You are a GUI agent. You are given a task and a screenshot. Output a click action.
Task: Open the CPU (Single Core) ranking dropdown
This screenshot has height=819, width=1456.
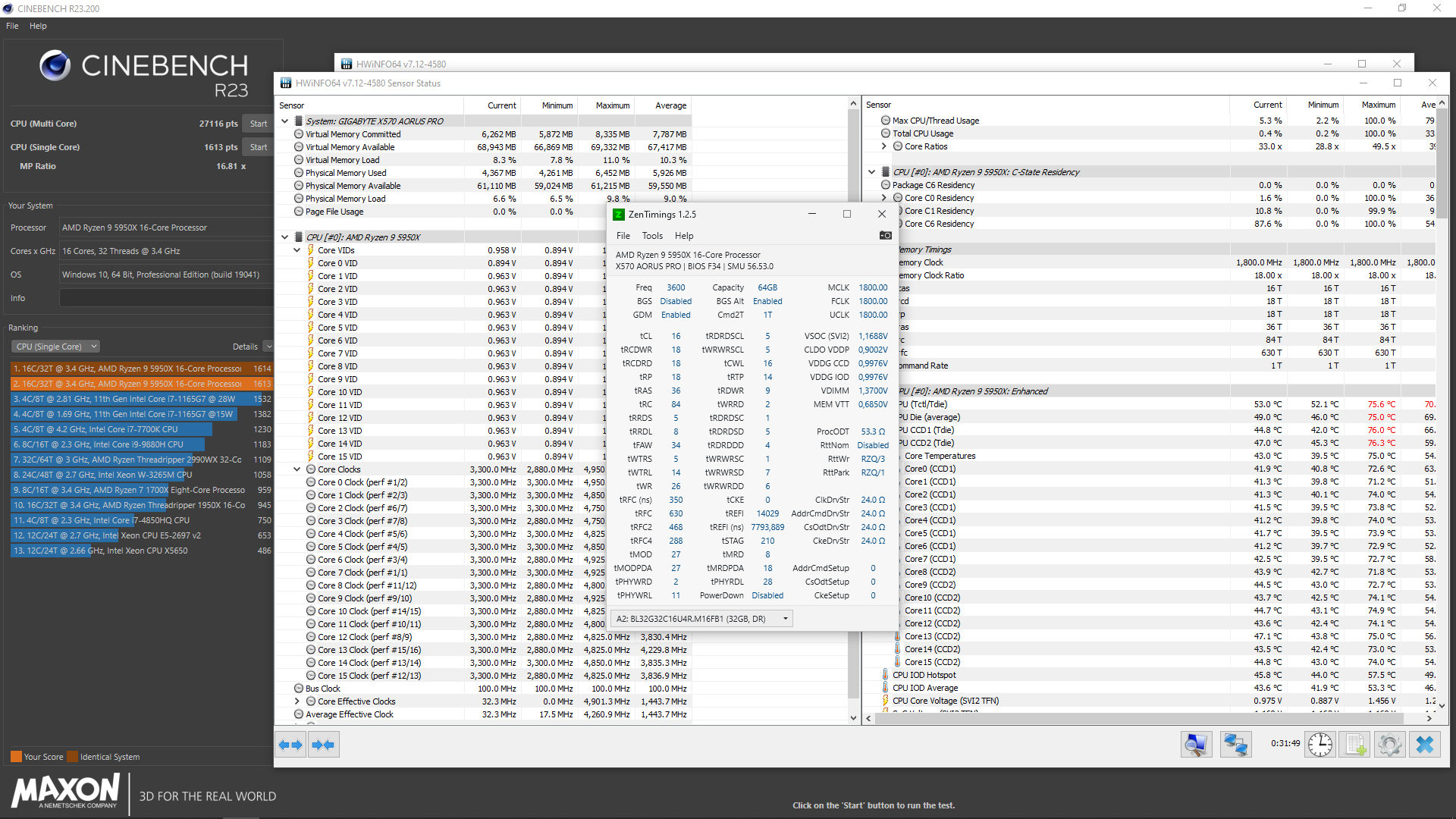[55, 347]
